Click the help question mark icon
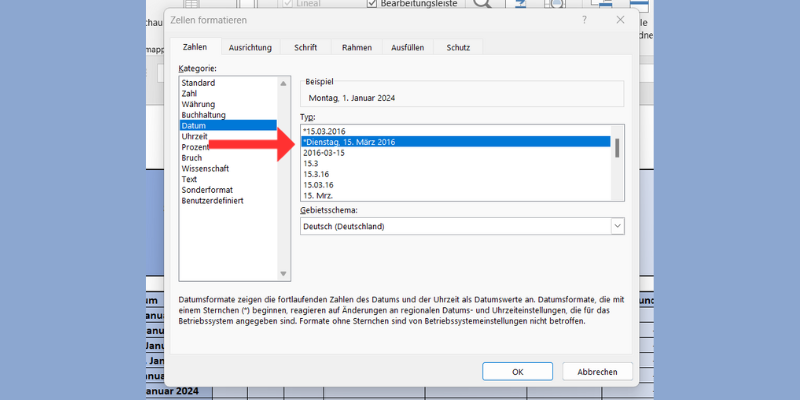The height and width of the screenshot is (400, 800). click(583, 19)
